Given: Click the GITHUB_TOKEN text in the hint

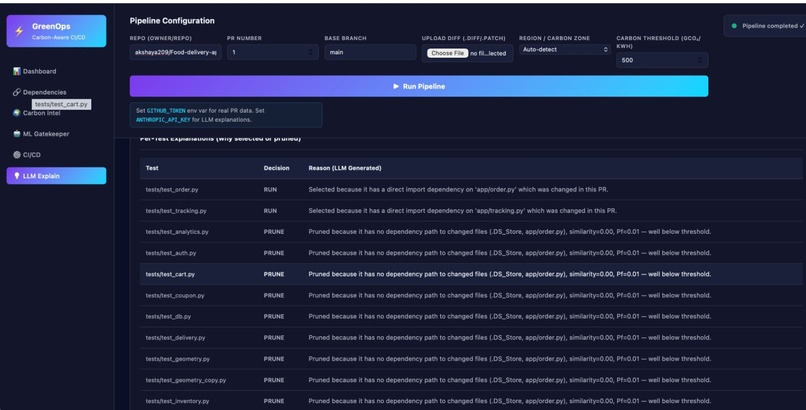Looking at the screenshot, I should click(166, 110).
